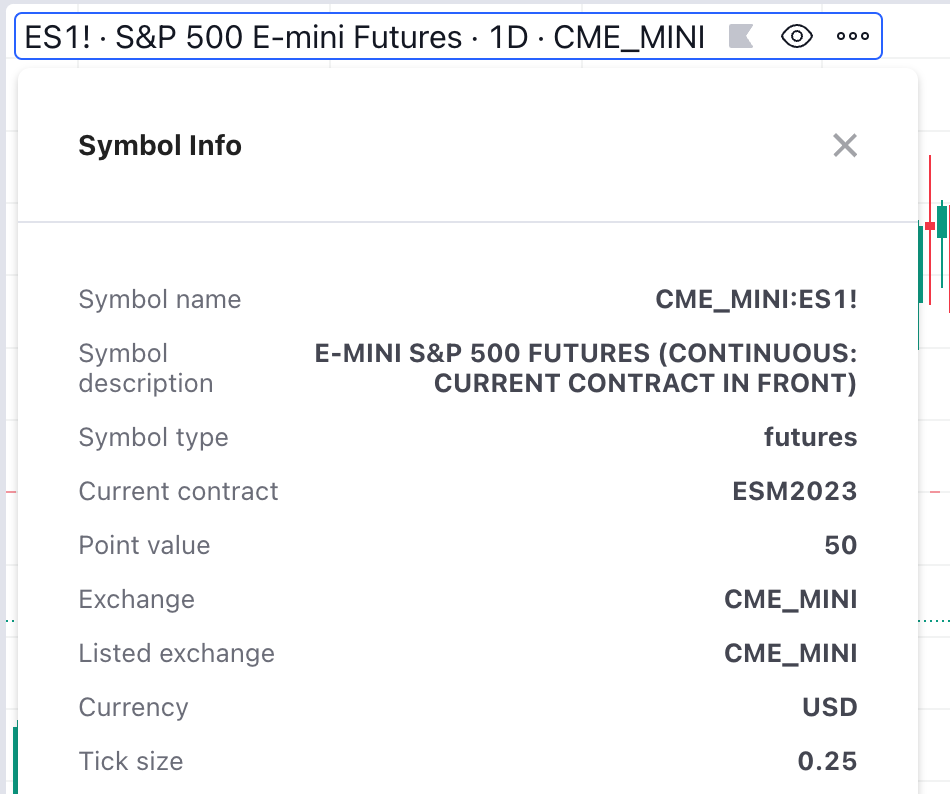Screen dimensions: 950x794
Task: Close the Symbol Info dialog
Action: pyautogui.click(x=845, y=146)
